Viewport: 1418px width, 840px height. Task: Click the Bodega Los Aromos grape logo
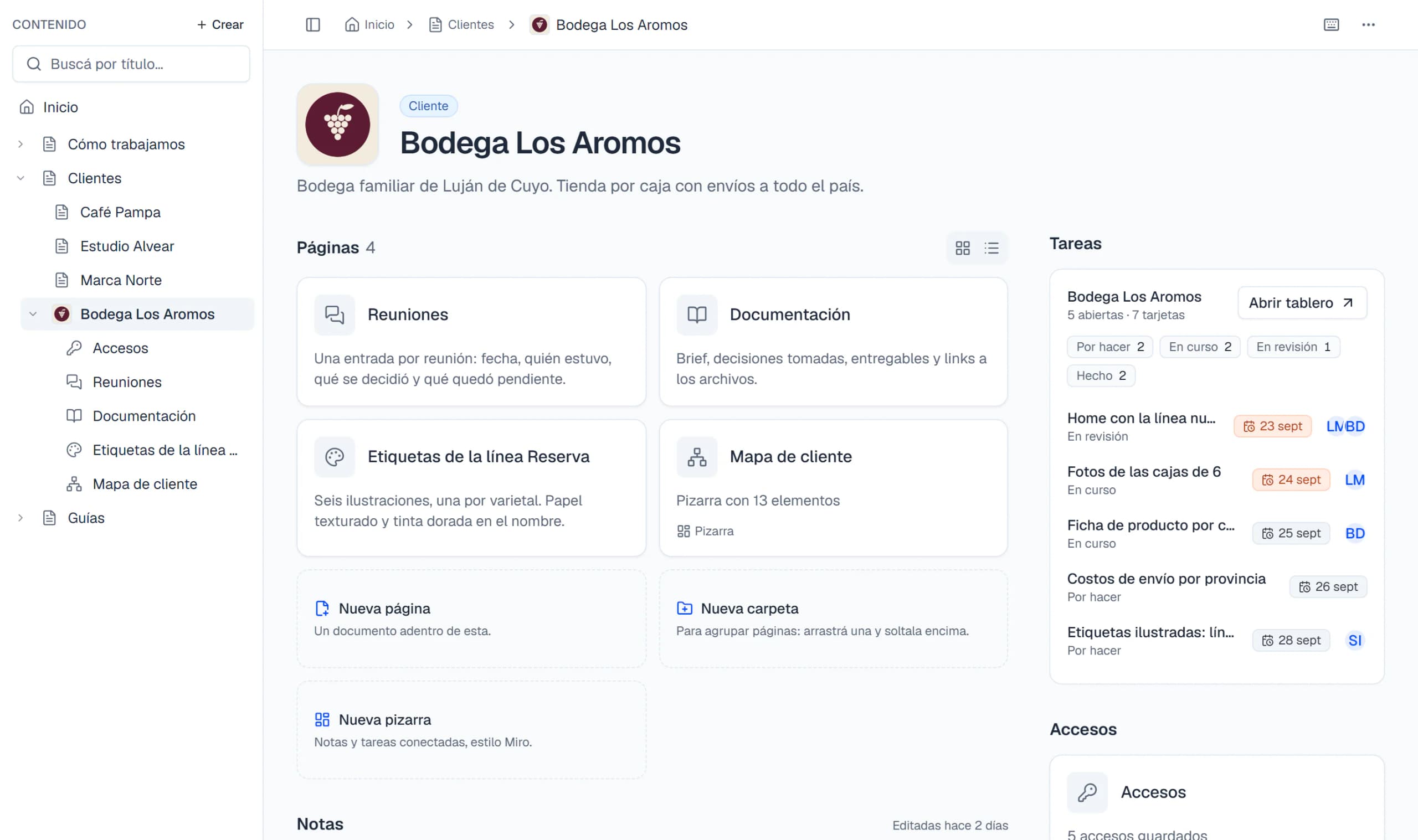[337, 125]
